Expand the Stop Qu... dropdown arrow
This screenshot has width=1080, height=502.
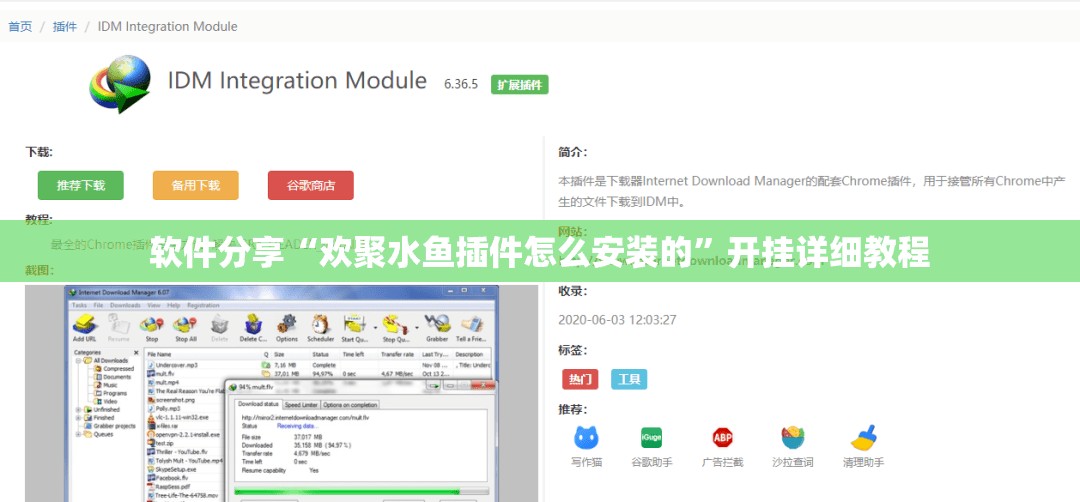[415, 326]
